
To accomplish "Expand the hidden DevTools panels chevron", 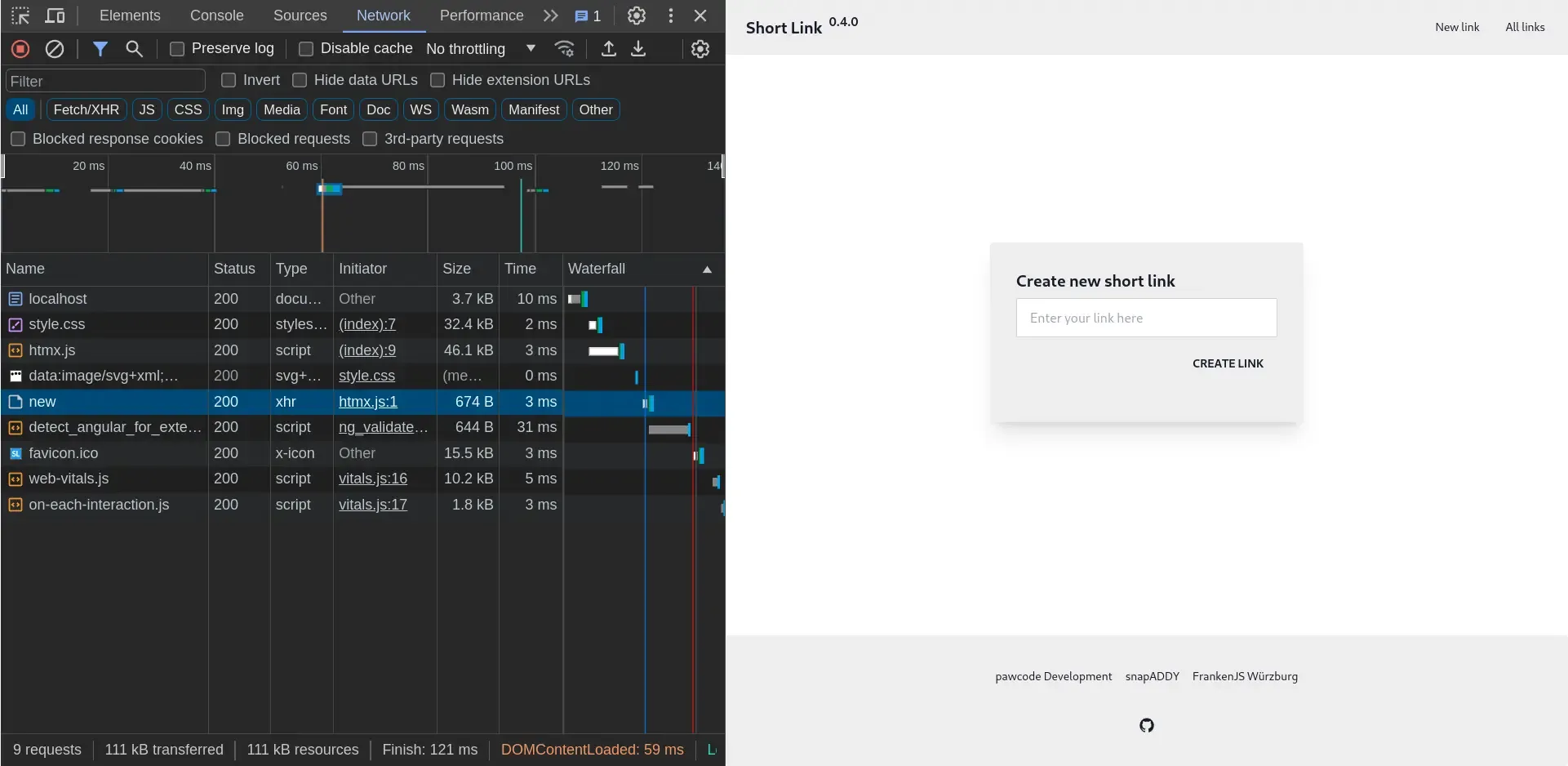I will [551, 16].
